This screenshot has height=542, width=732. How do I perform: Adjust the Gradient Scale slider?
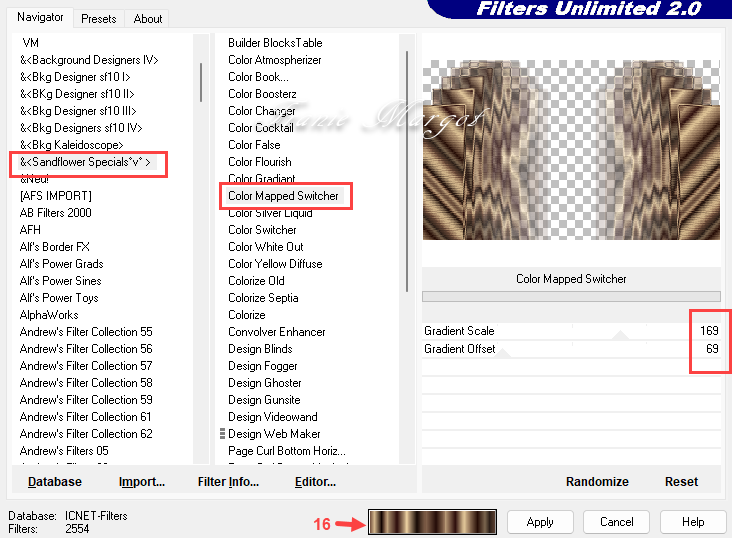(x=570, y=331)
